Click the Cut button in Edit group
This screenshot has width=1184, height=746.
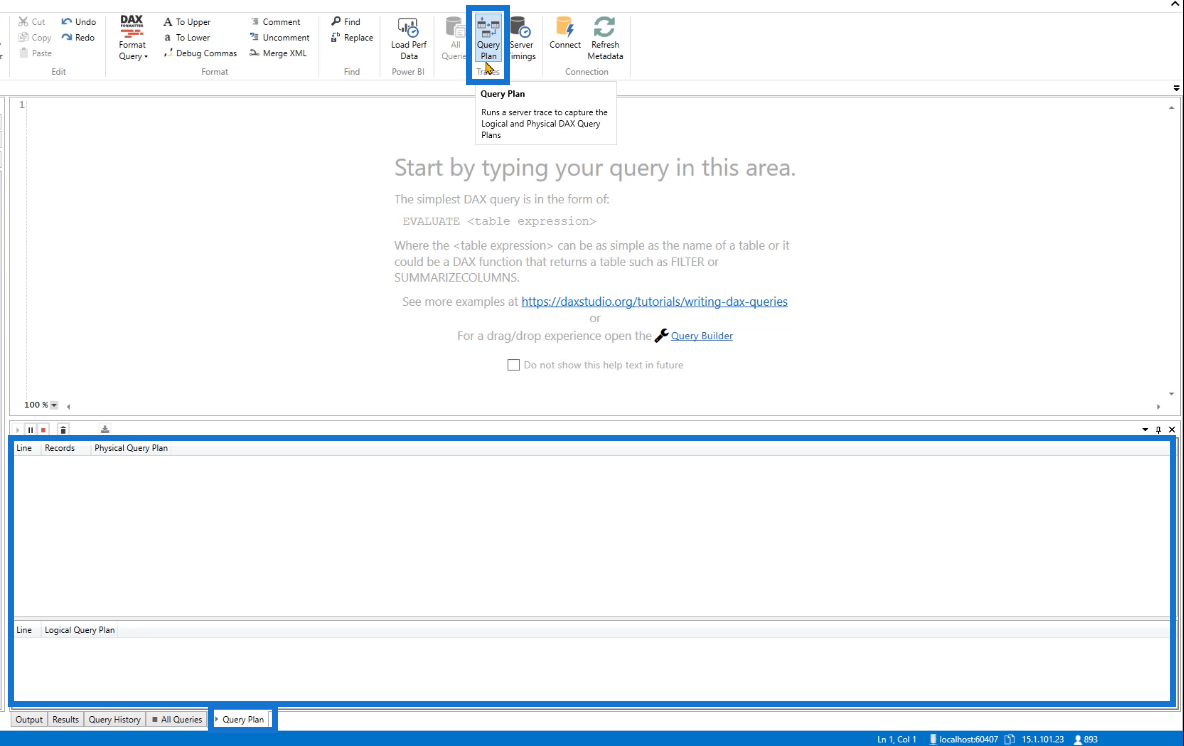click(32, 22)
